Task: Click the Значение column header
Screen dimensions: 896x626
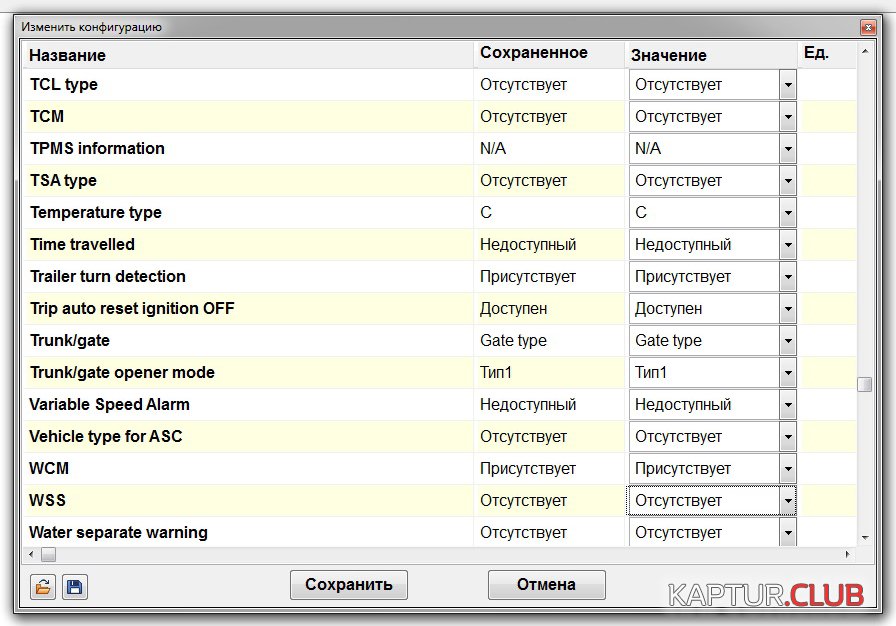Action: point(668,55)
